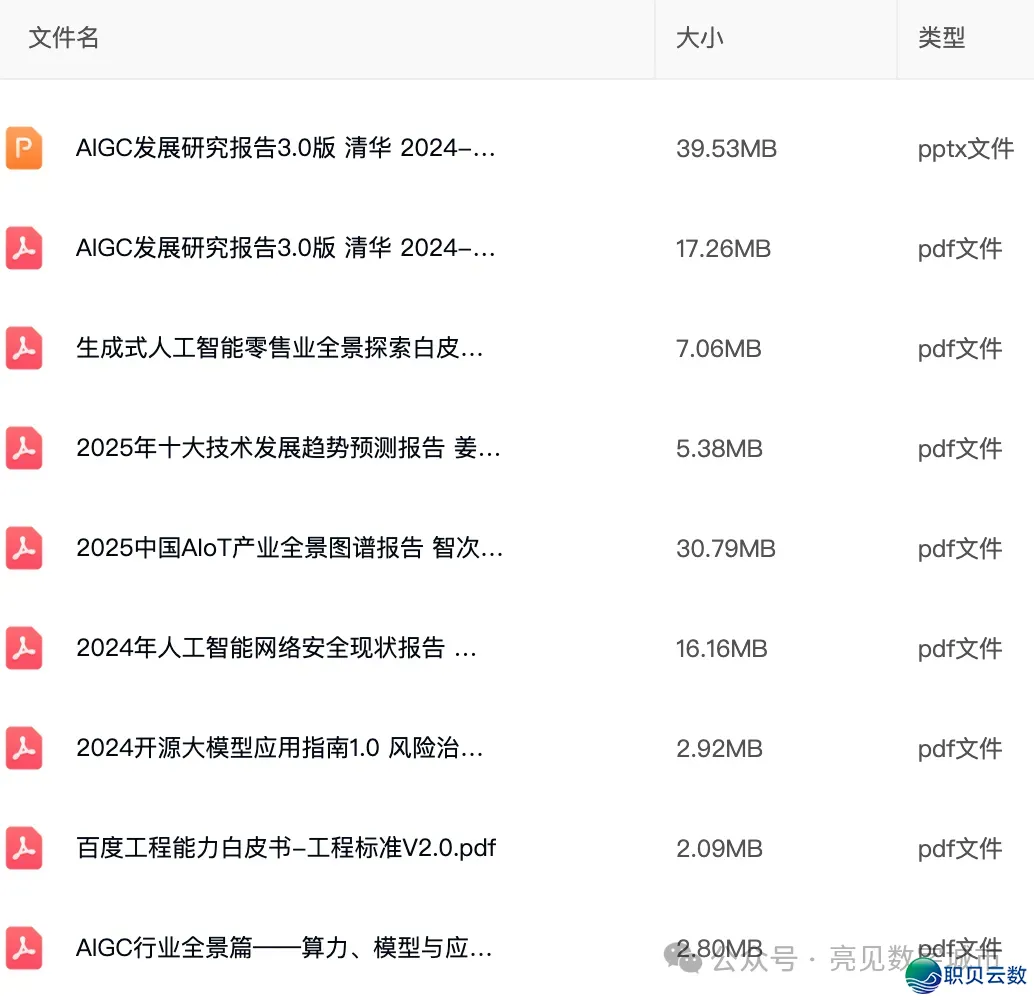The height and width of the screenshot is (1000, 1034).
Task: Open file name 2024年人工智能网络安全现状报告
Action: tap(276, 648)
